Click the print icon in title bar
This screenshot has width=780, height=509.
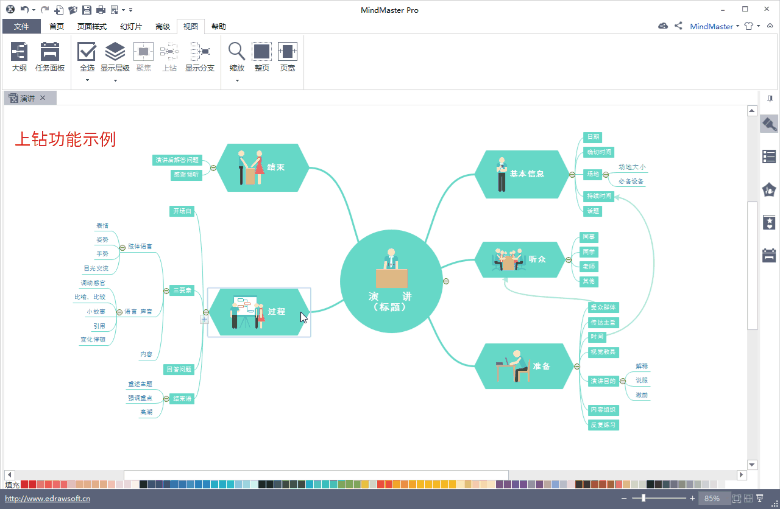coord(100,9)
